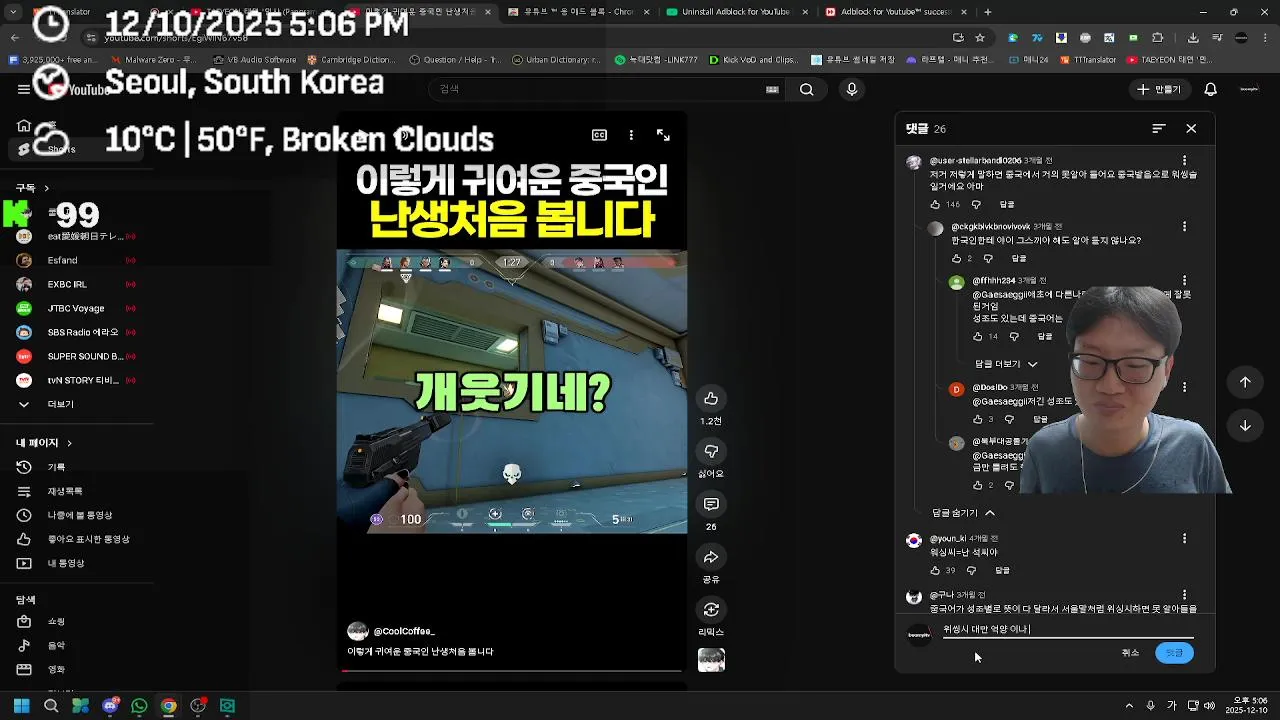Open menu for @ckgkbivkbnovivovk reply
The image size is (1280, 720).
(x=1185, y=227)
